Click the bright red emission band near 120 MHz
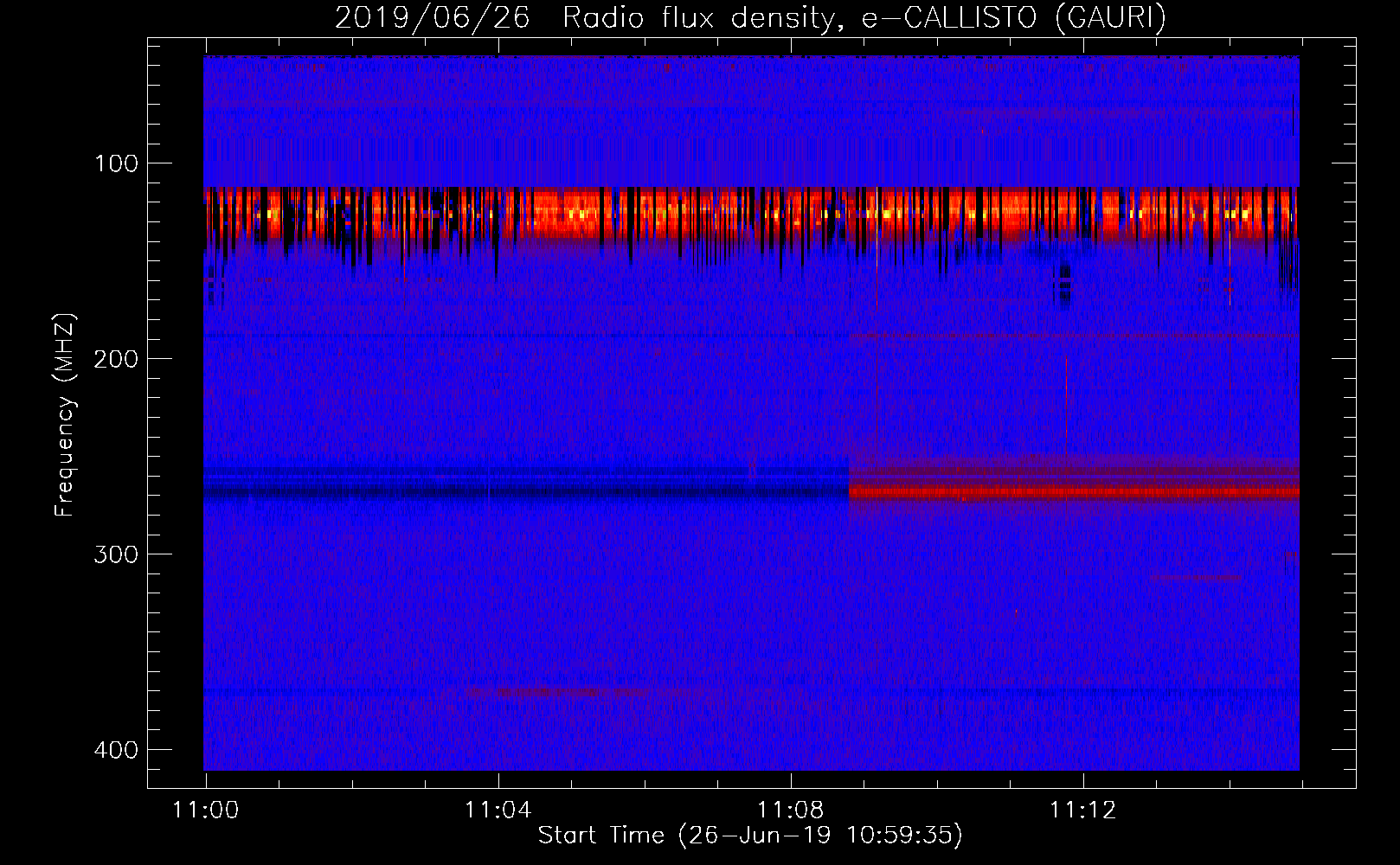The width and height of the screenshot is (1400, 865). click(751, 213)
